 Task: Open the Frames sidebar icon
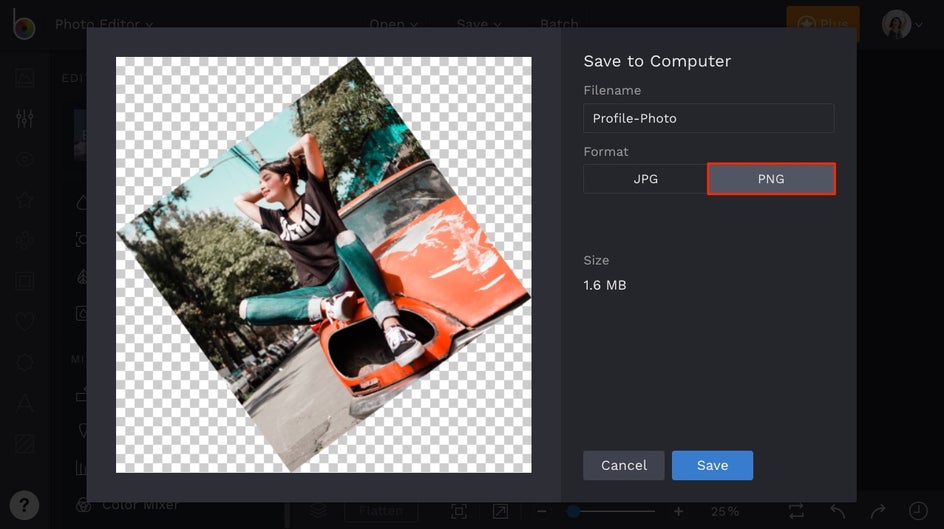(x=25, y=281)
